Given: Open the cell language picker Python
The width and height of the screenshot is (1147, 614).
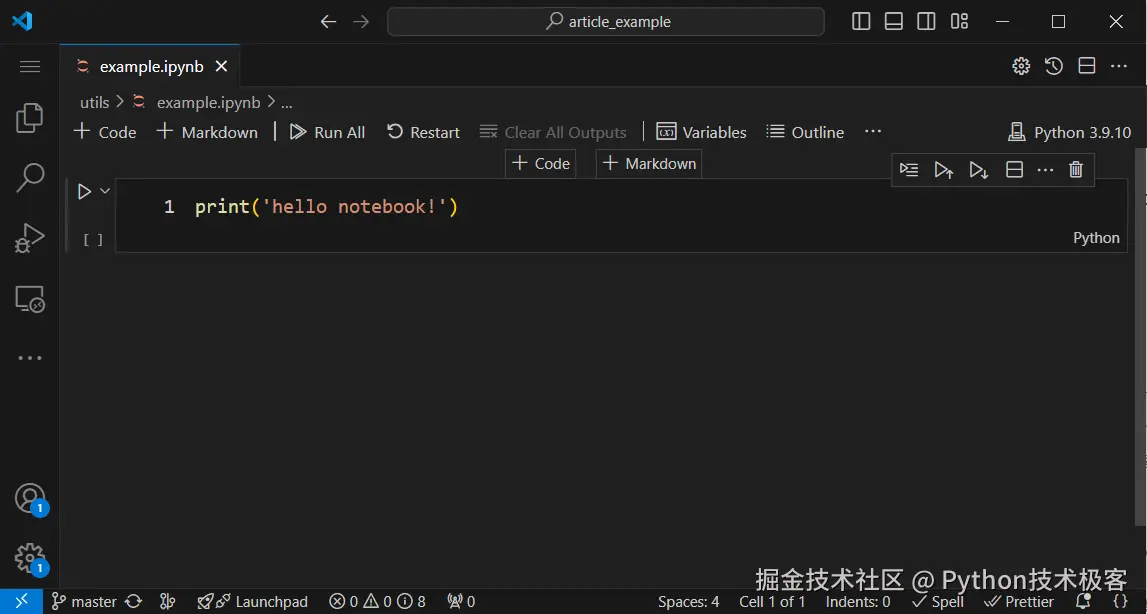Looking at the screenshot, I should [1096, 238].
